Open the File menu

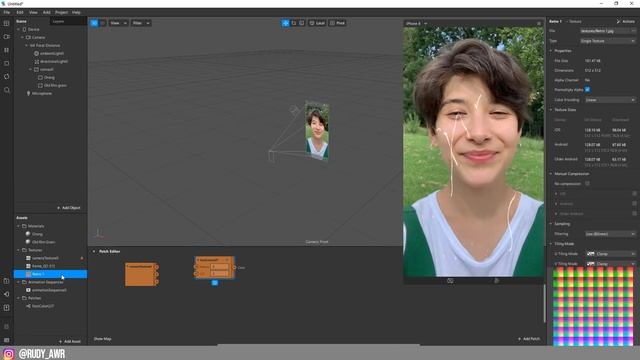[7, 12]
